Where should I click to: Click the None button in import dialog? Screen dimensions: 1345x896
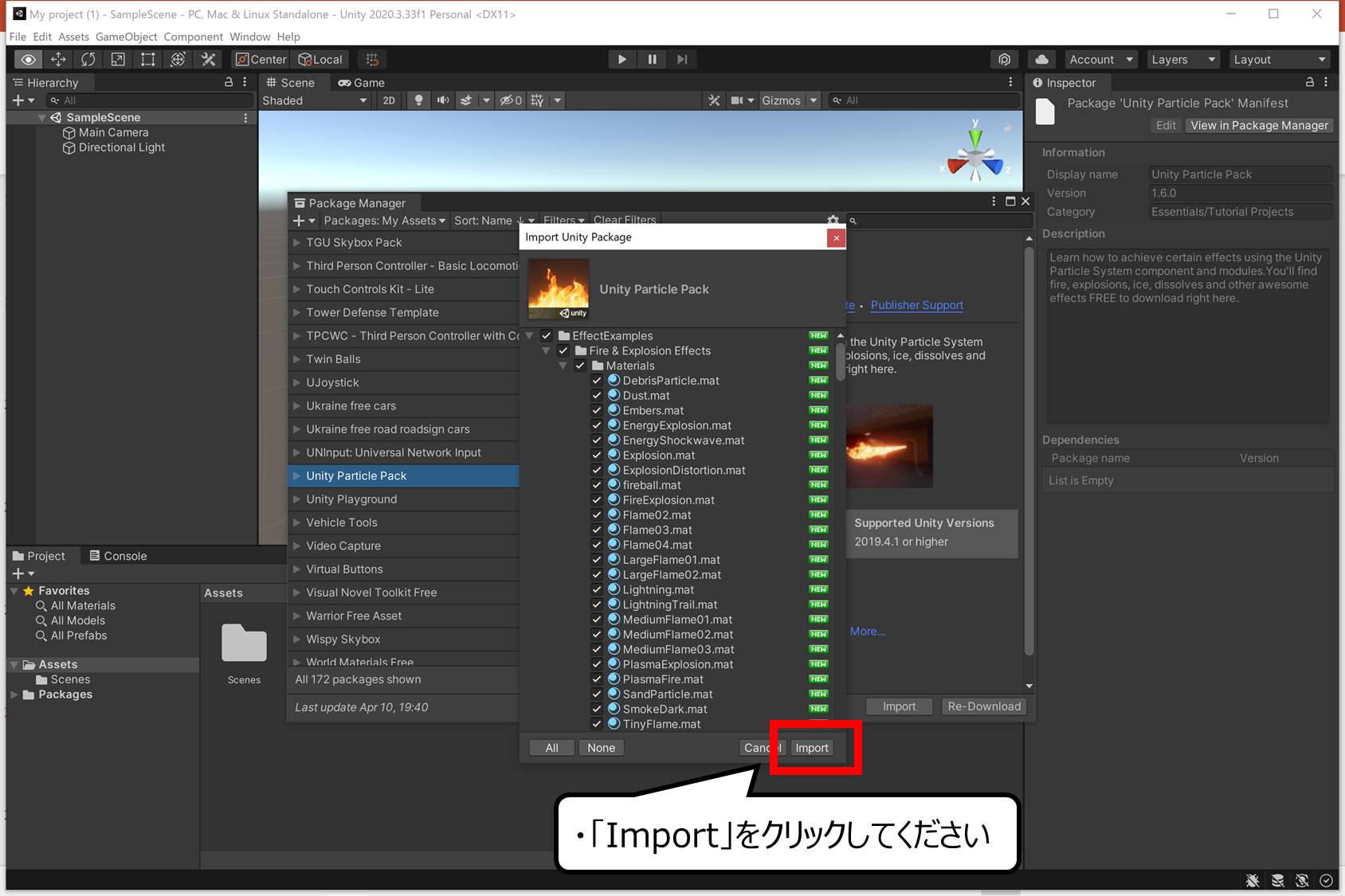tap(601, 748)
